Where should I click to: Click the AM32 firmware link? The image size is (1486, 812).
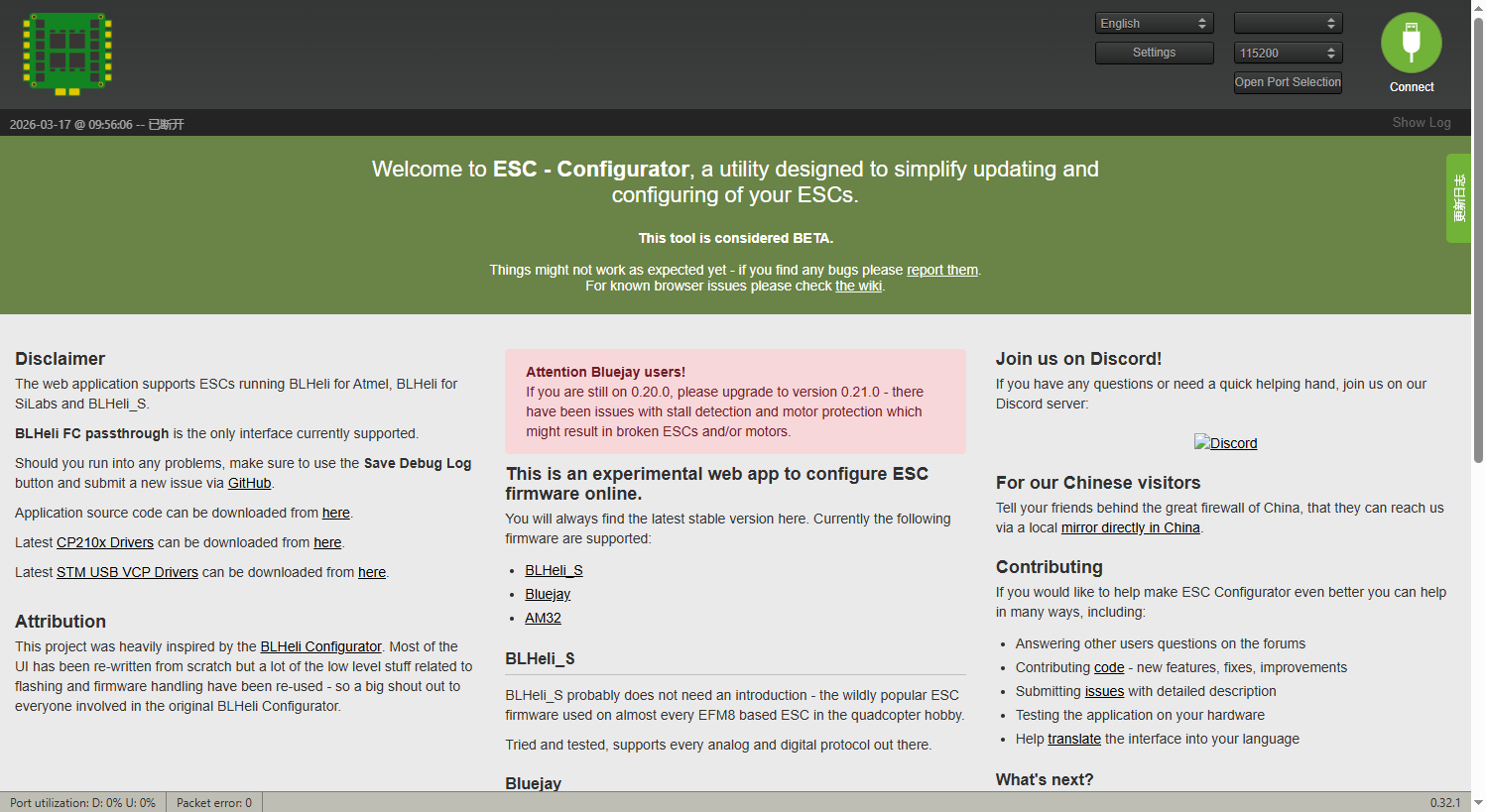click(x=543, y=618)
